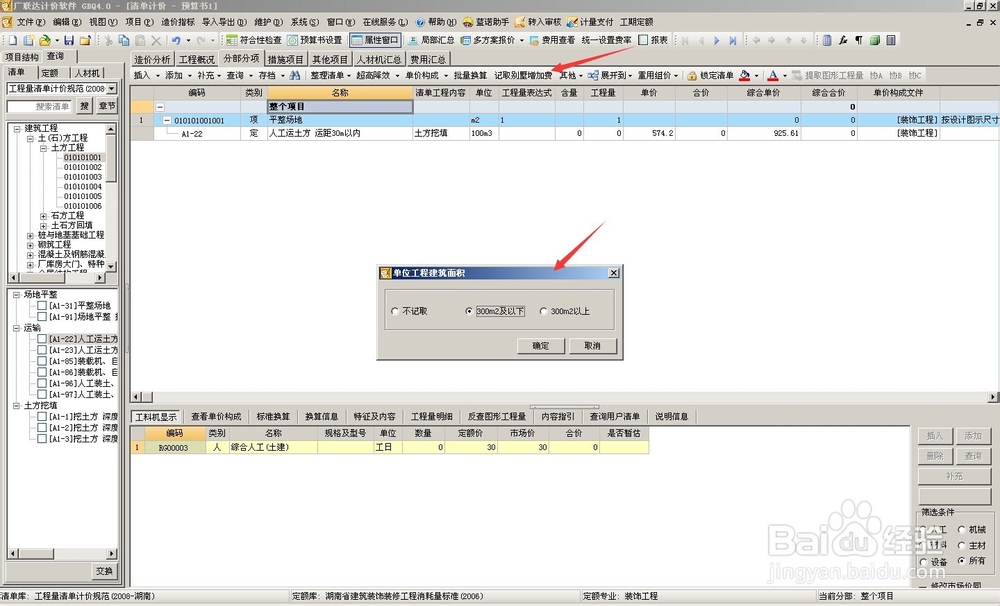Collapse the 土方工程 tree node
The width and height of the screenshot is (1000, 606).
click(43, 148)
